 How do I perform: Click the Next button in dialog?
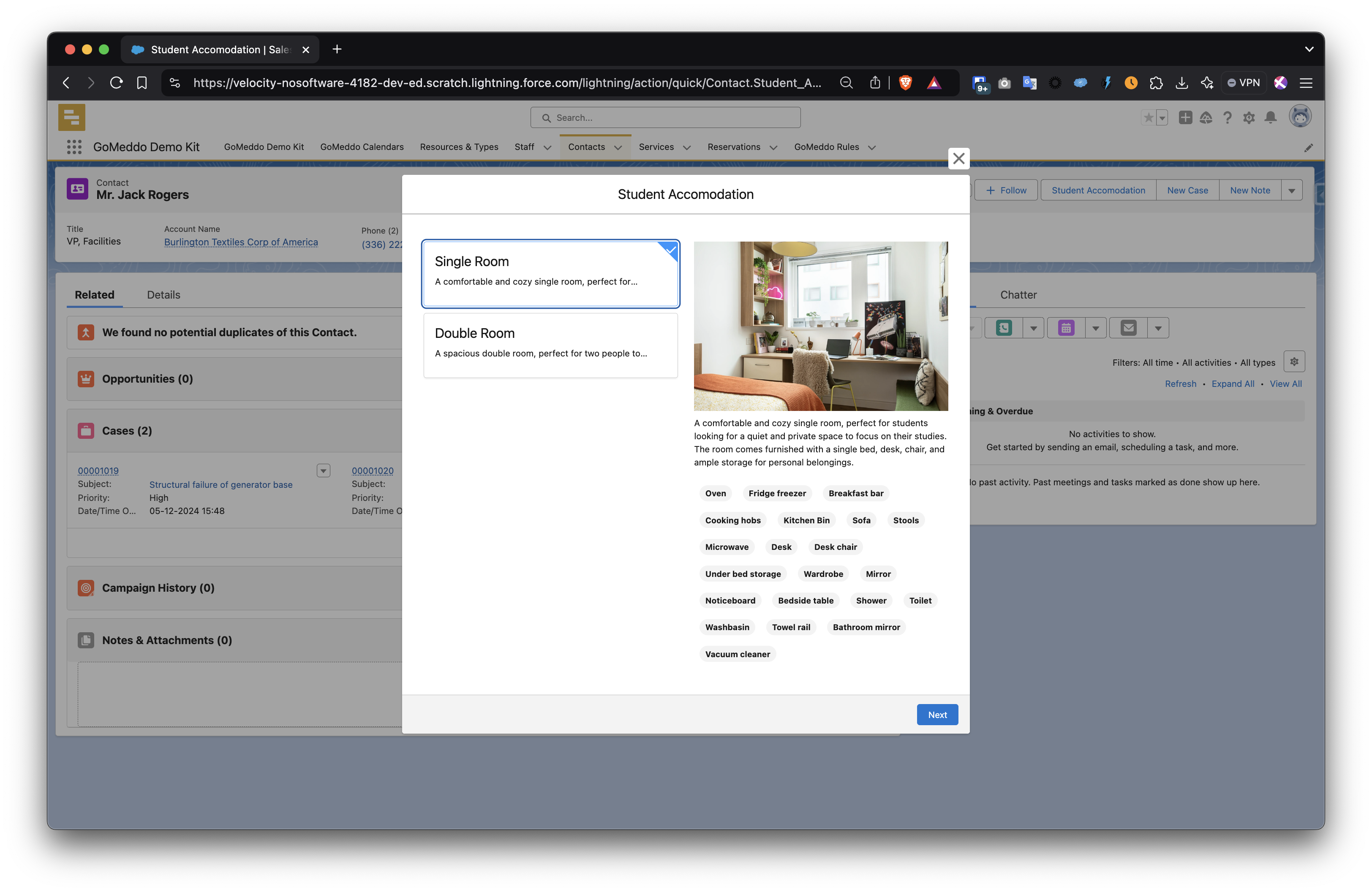[x=937, y=715]
